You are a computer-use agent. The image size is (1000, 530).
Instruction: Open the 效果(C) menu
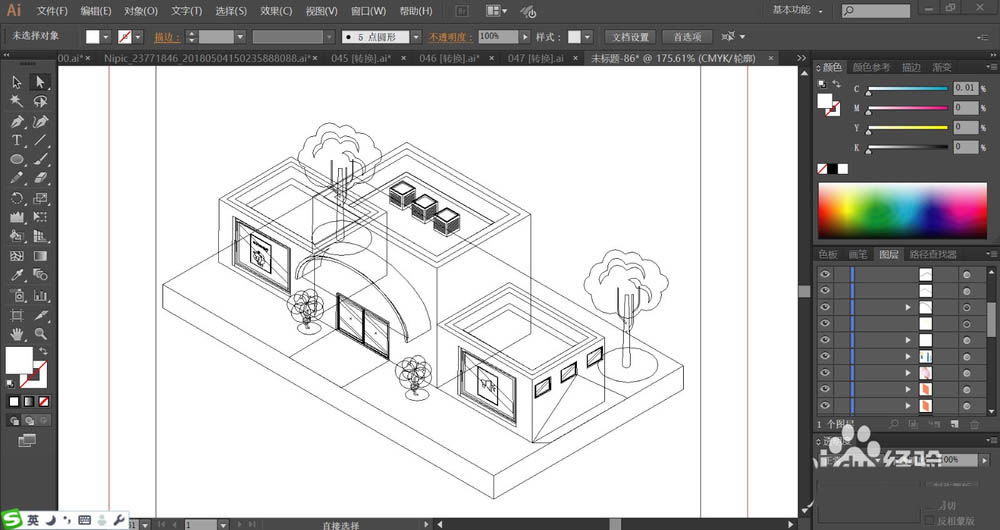tap(276, 11)
